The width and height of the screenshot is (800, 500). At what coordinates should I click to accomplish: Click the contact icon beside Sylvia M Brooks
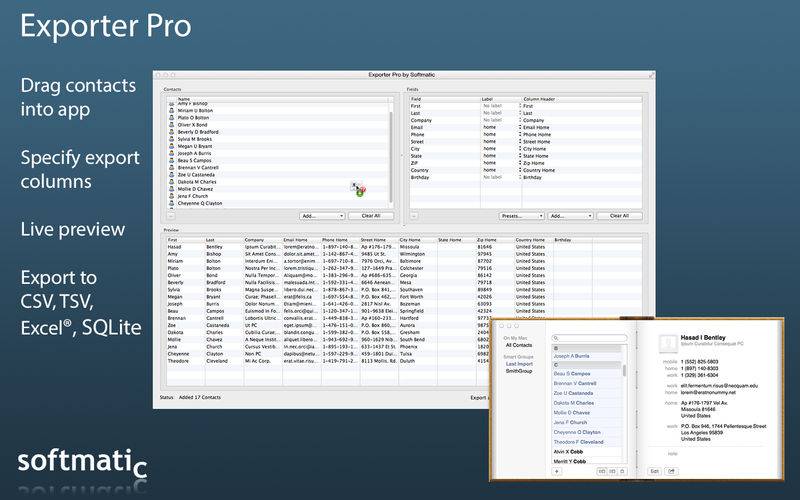(171, 139)
